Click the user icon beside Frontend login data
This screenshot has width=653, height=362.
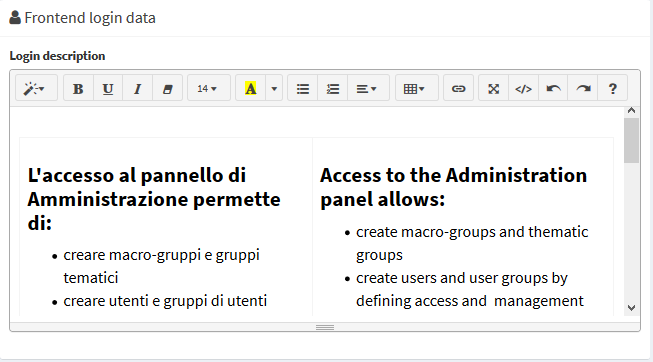(x=15, y=17)
